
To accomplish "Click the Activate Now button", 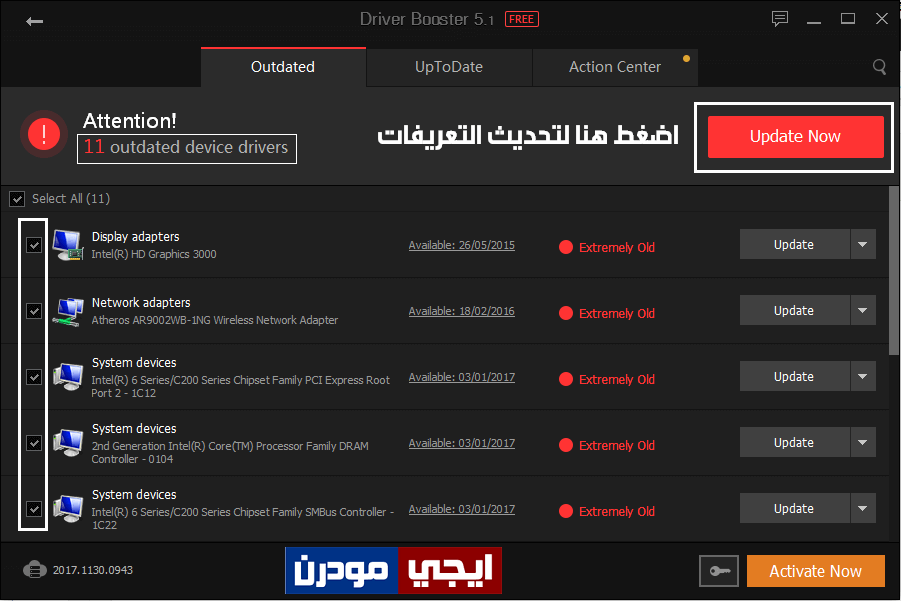I will click(x=815, y=571).
